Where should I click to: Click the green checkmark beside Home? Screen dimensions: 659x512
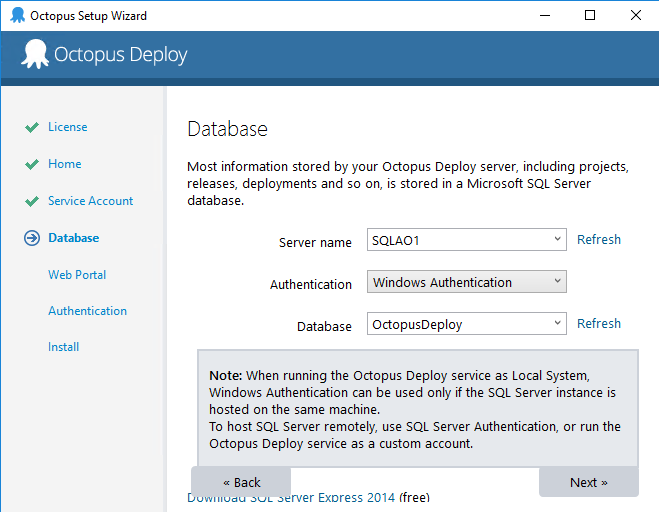click(x=32, y=164)
